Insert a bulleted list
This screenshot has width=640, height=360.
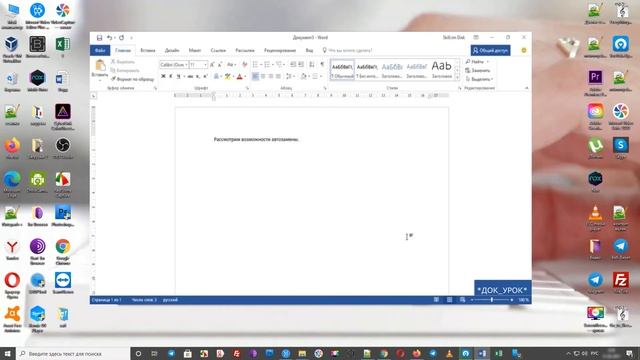(x=256, y=64)
